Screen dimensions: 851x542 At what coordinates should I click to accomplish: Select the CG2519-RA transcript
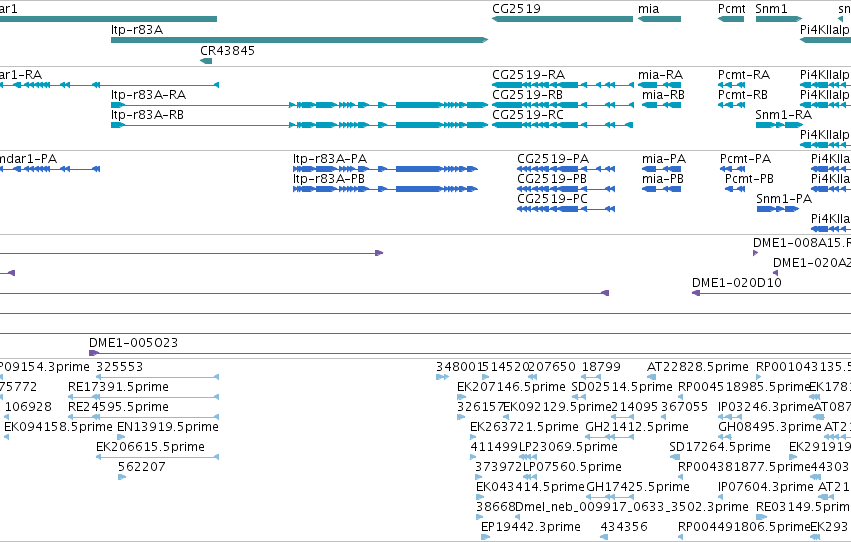(x=562, y=85)
